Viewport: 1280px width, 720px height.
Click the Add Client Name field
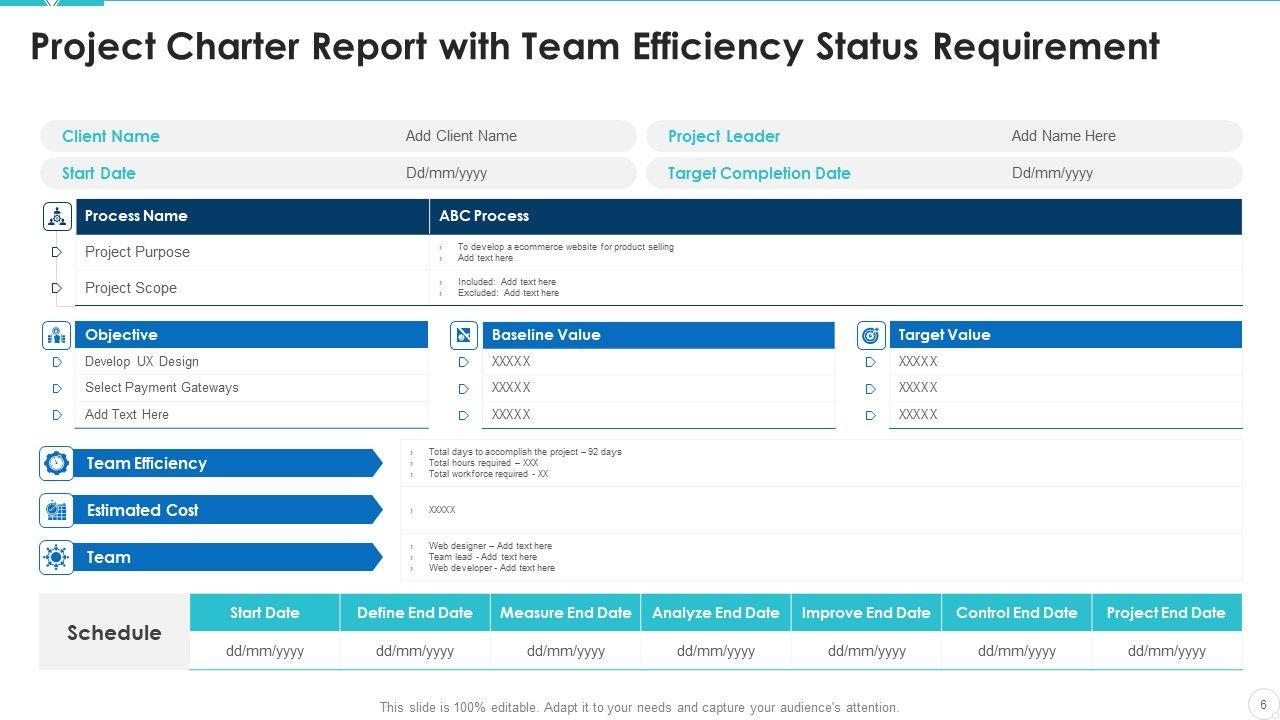(461, 136)
